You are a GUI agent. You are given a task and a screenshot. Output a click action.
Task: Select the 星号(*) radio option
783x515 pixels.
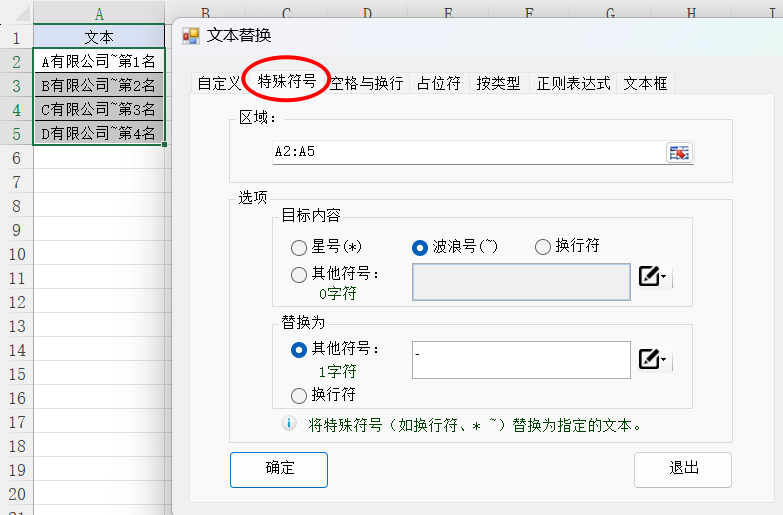[x=299, y=247]
